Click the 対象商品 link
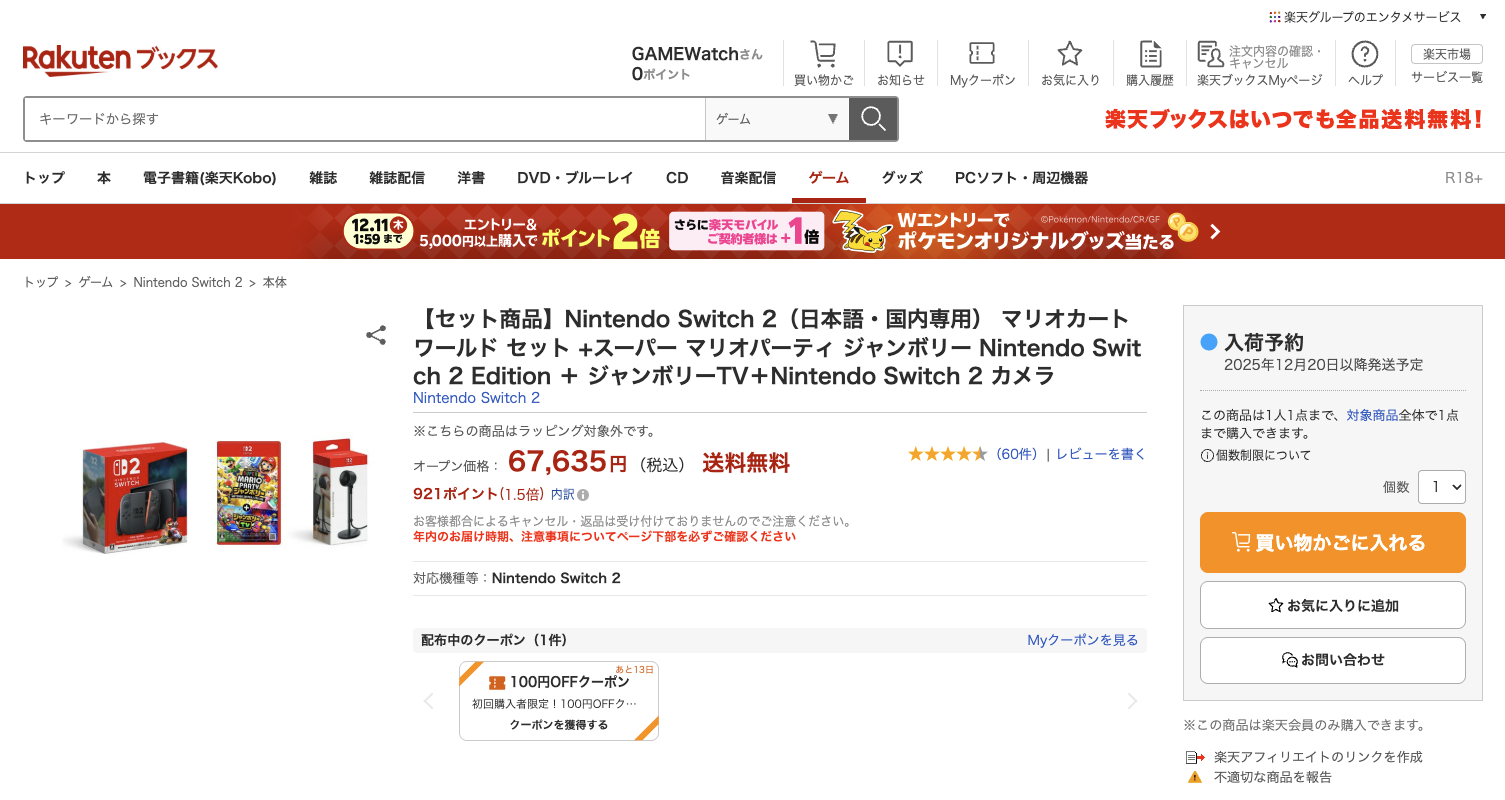Image resolution: width=1505 pixels, height=800 pixels. tap(1372, 415)
